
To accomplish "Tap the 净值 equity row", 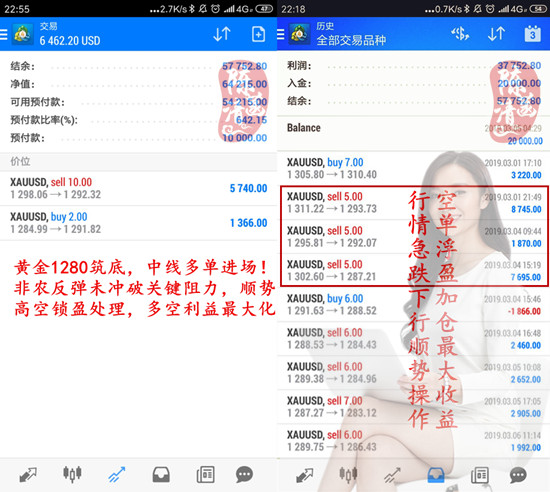I will (x=139, y=84).
